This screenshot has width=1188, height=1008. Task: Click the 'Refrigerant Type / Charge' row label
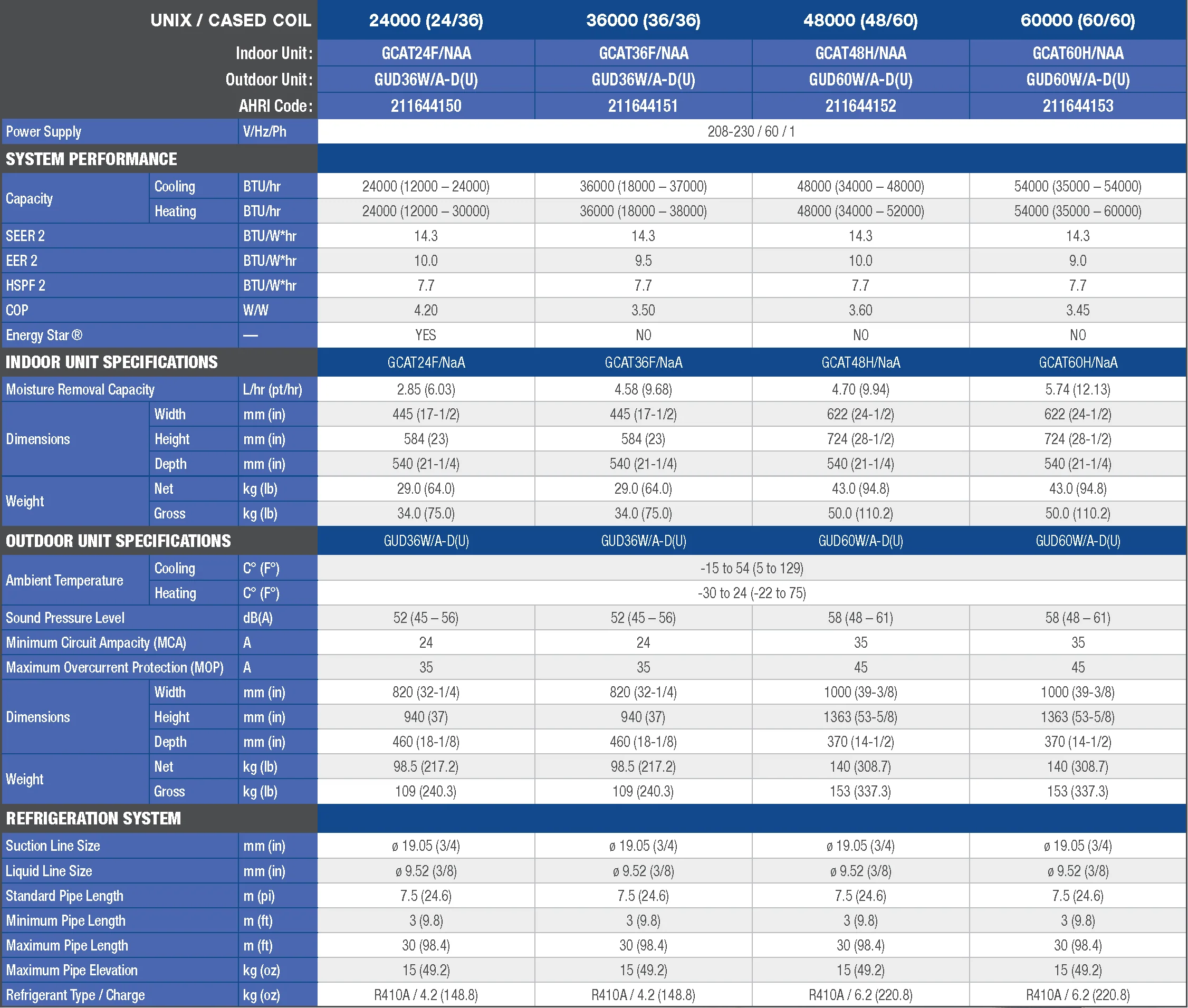click(75, 995)
